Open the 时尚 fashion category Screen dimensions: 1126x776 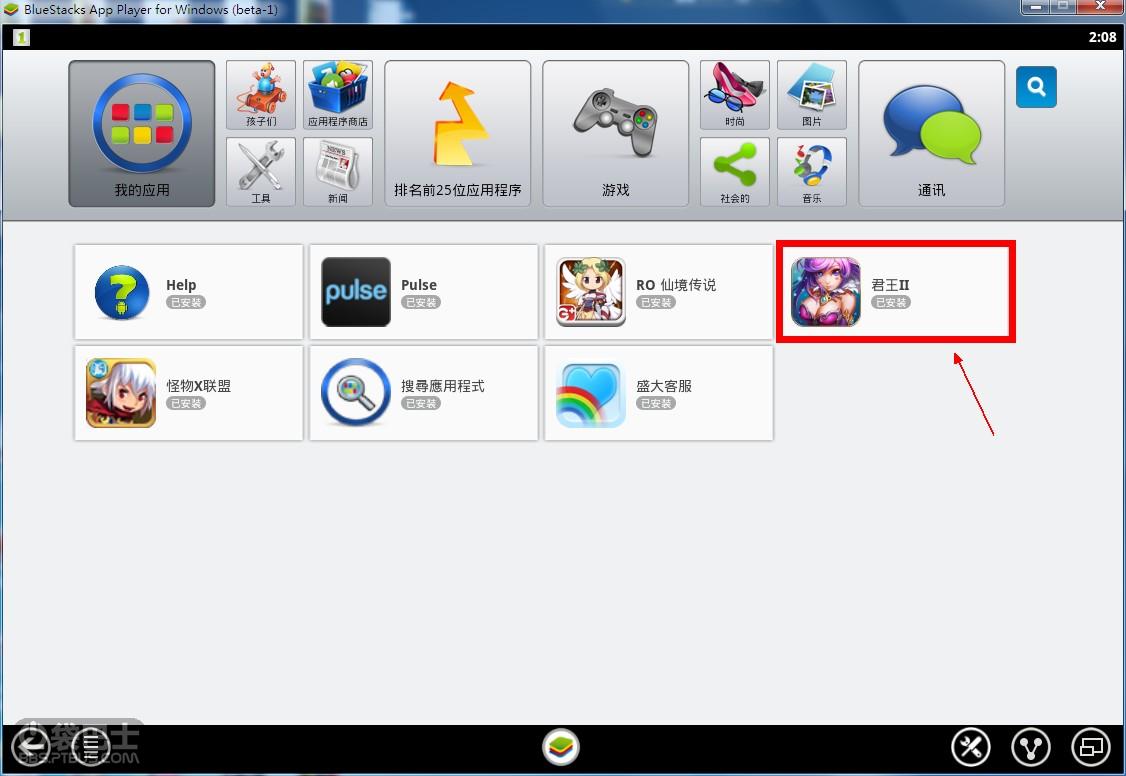735,95
